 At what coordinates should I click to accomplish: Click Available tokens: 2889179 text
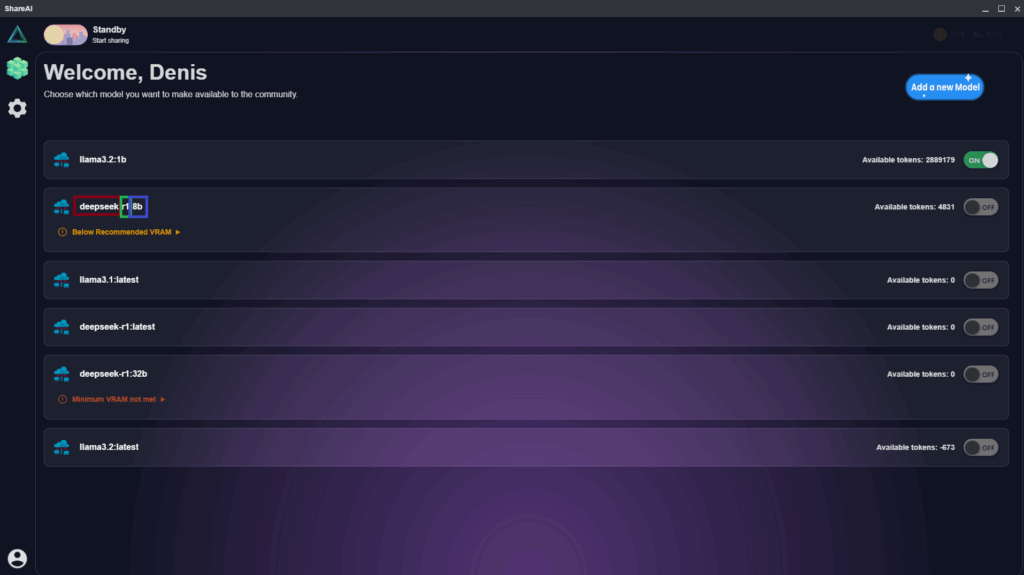coord(908,160)
